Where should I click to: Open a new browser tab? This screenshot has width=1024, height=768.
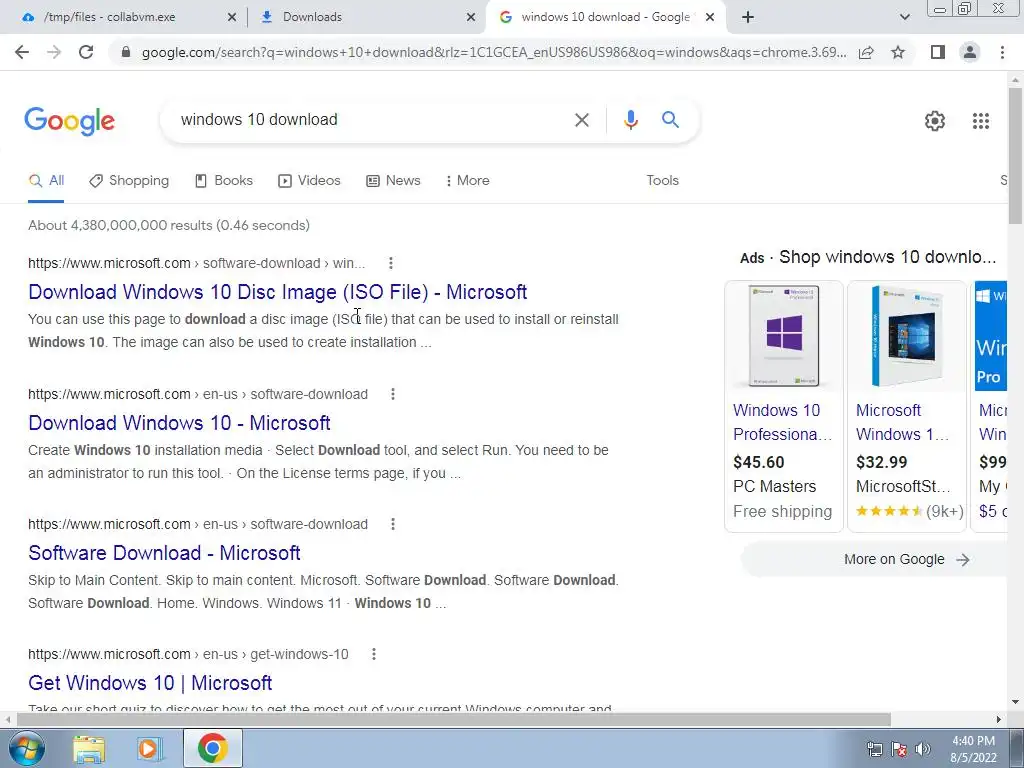tap(748, 18)
